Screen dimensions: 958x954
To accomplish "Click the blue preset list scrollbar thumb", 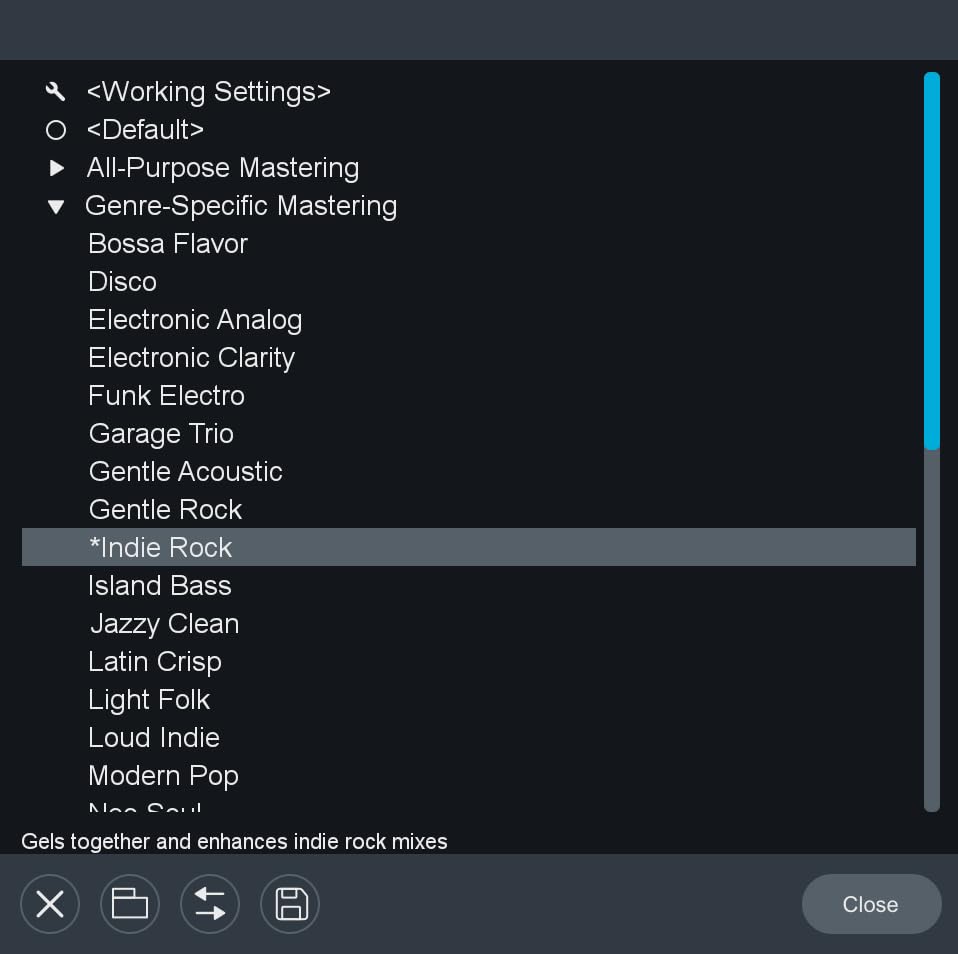I will pyautogui.click(x=932, y=260).
